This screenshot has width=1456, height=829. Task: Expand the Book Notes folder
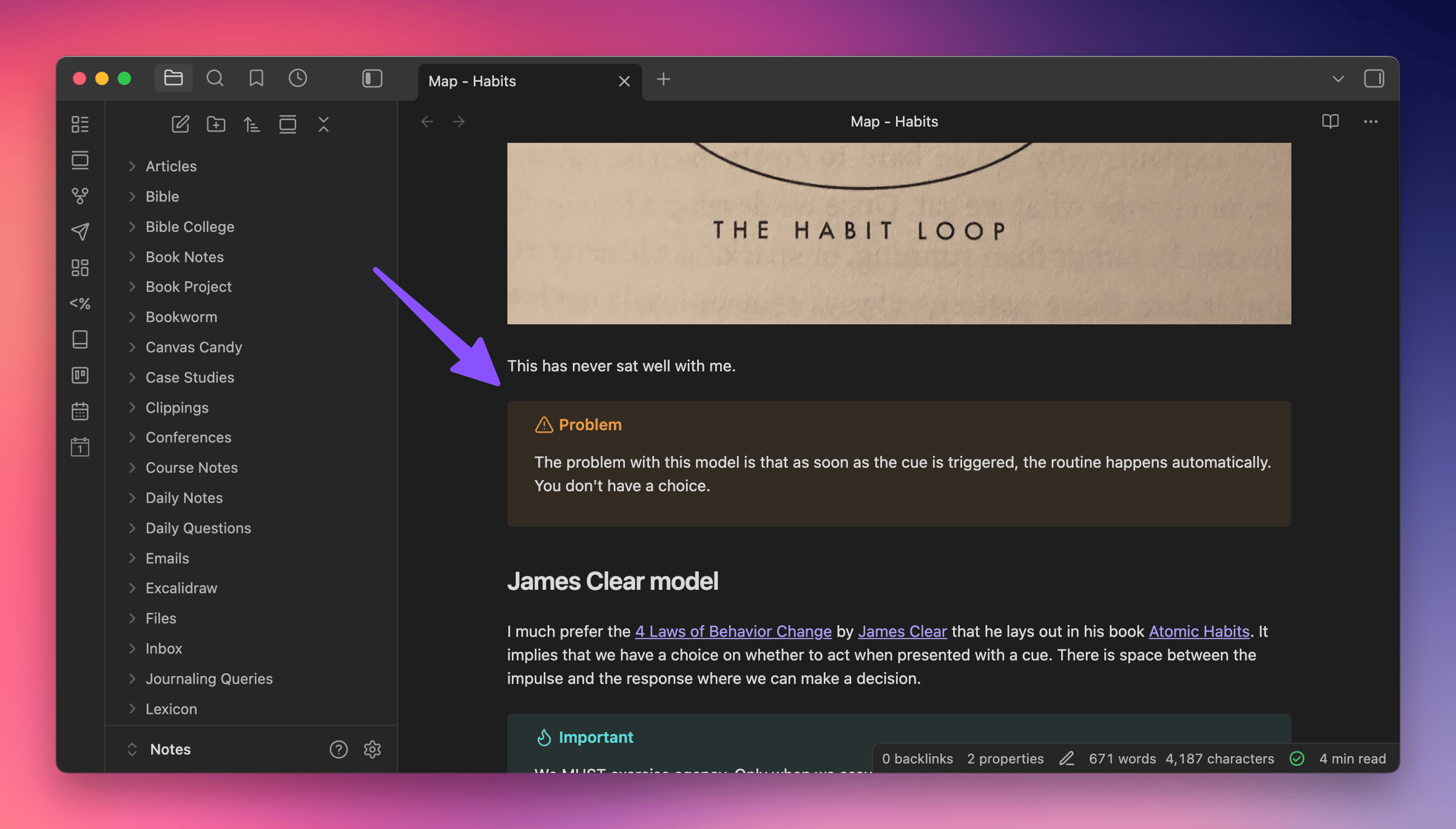[x=184, y=257]
